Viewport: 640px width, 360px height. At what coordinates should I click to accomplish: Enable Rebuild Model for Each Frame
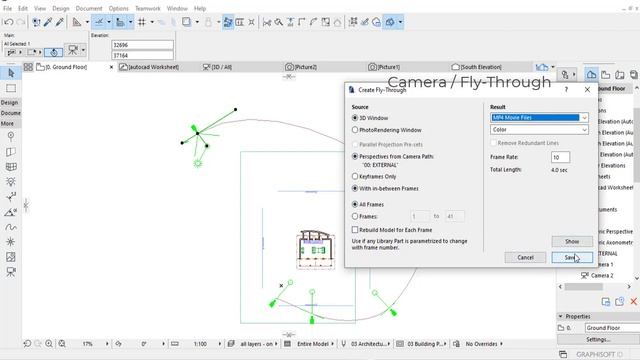pos(392,230)
